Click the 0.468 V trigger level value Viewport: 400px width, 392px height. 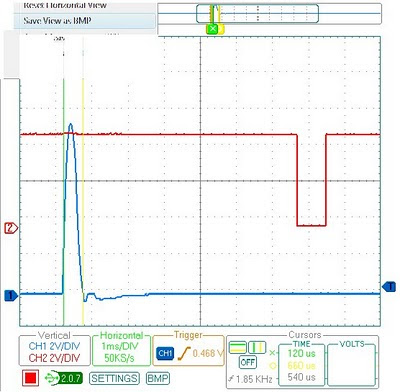coord(208,353)
